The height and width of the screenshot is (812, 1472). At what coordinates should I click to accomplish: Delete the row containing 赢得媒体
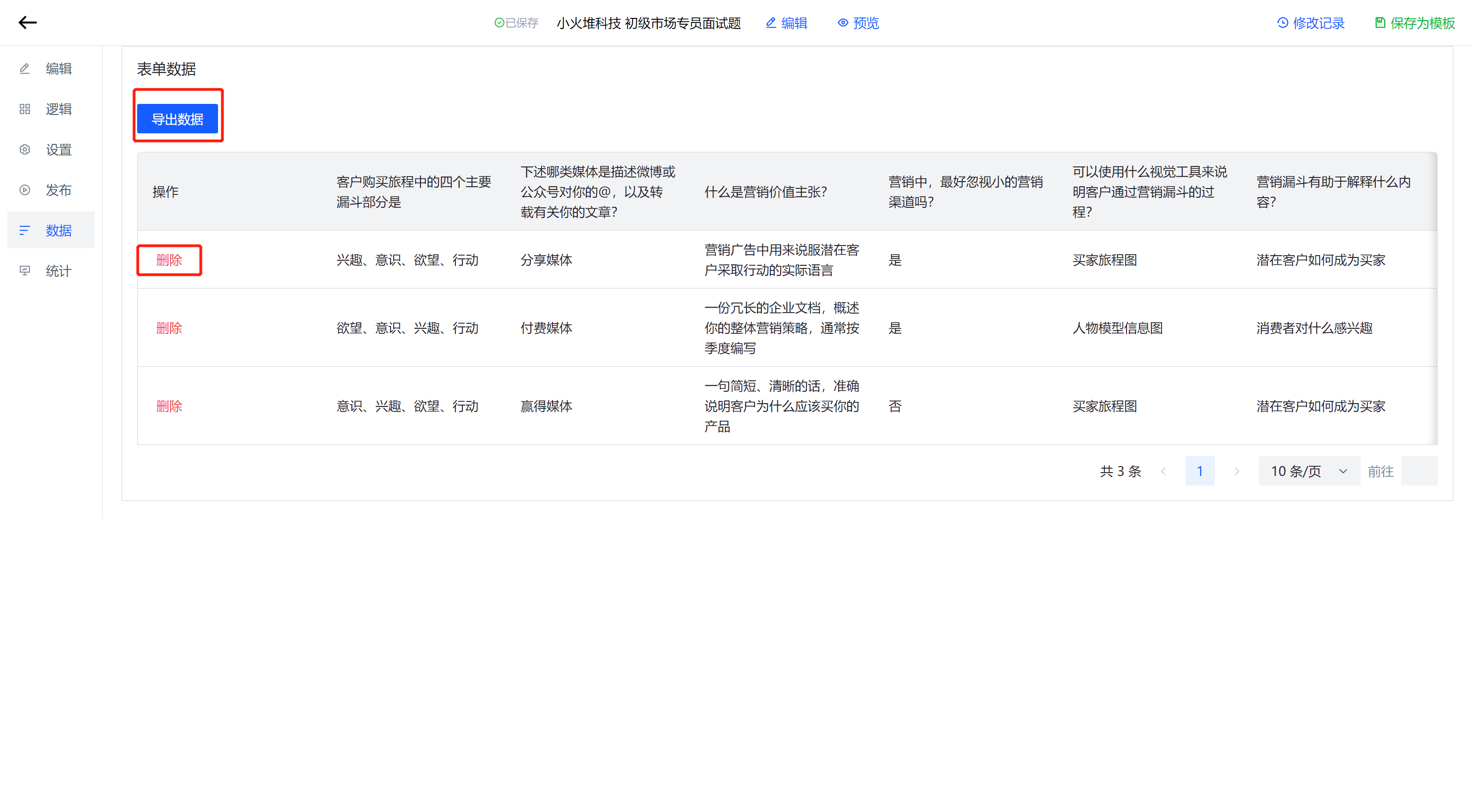click(x=169, y=406)
